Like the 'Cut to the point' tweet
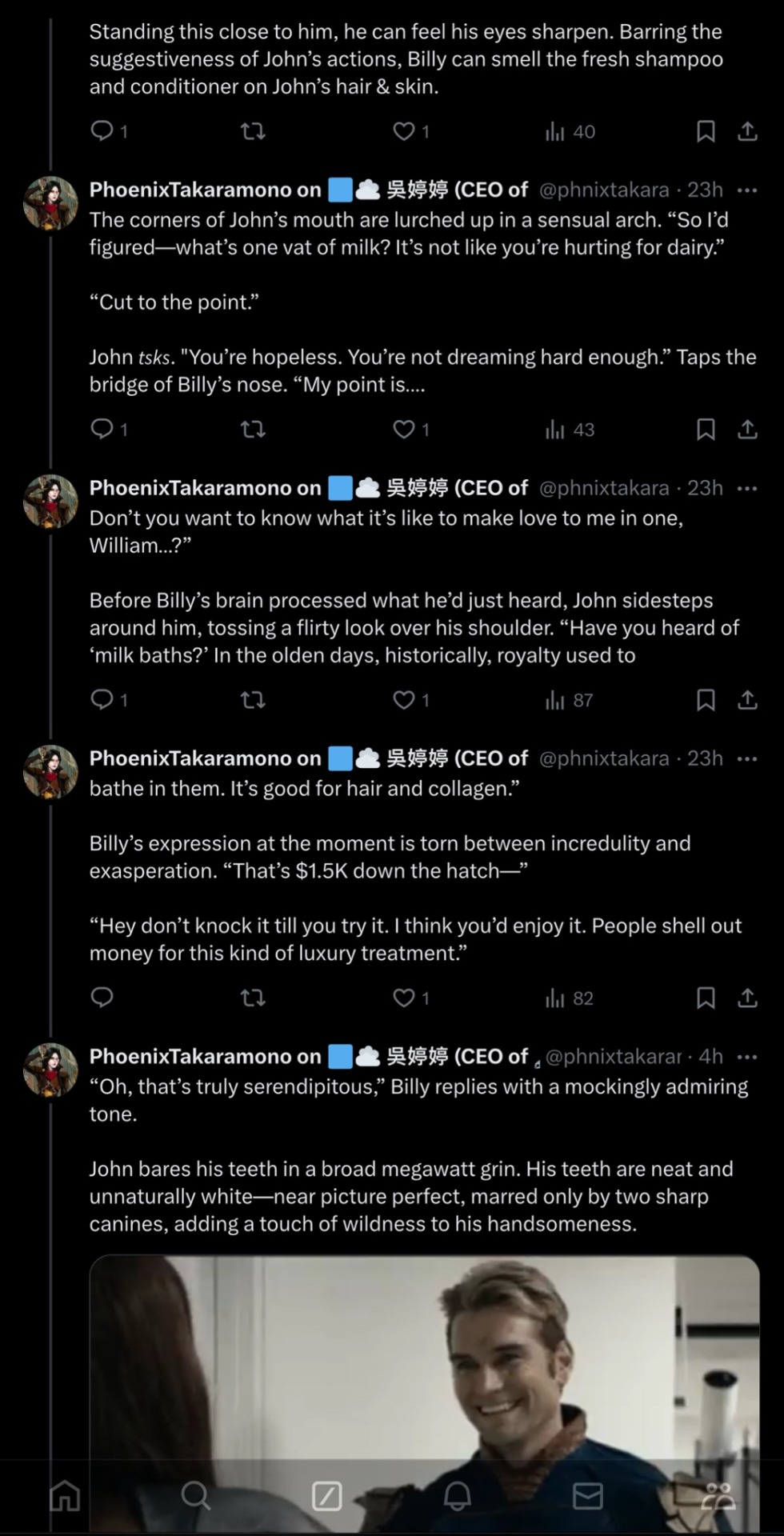 pos(404,430)
